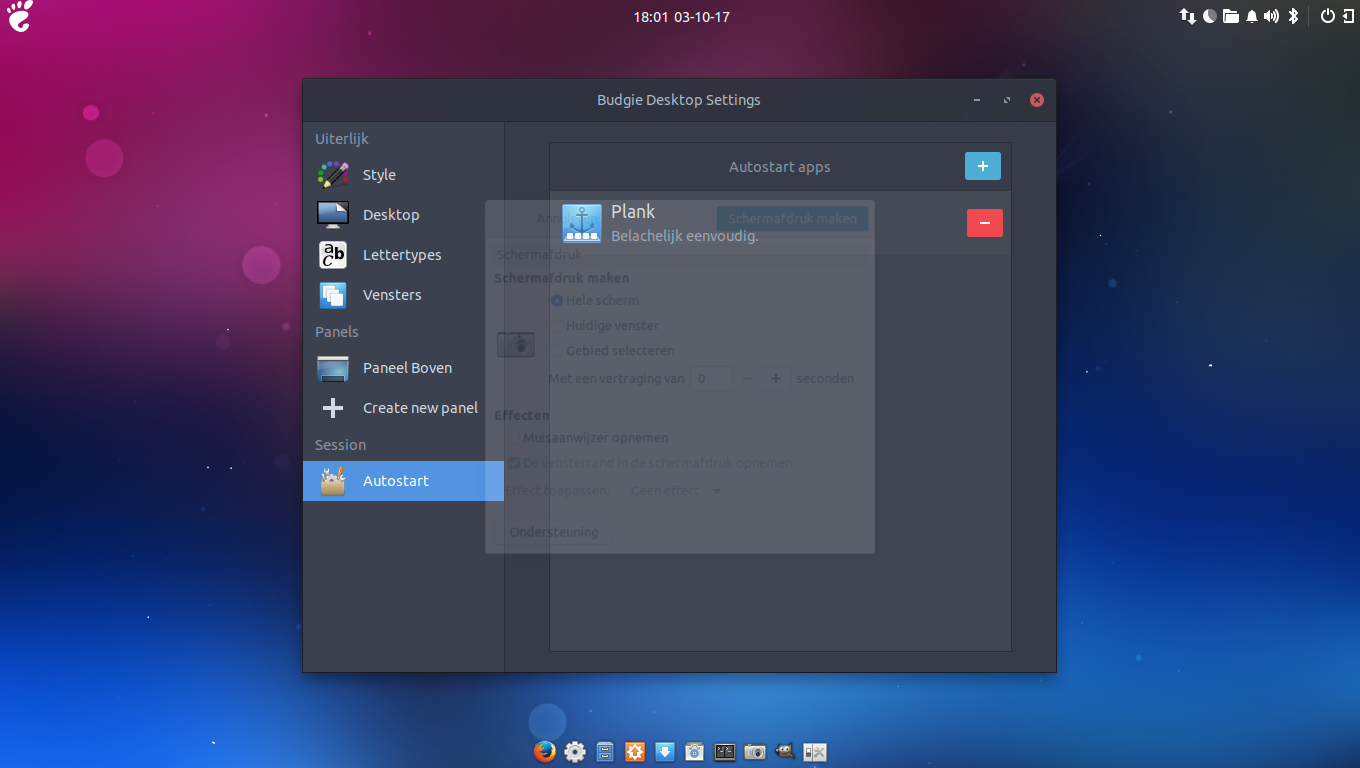Screen dimensions: 1360x768
Task: Open the volume speaker indicator
Action: [x=1271, y=16]
